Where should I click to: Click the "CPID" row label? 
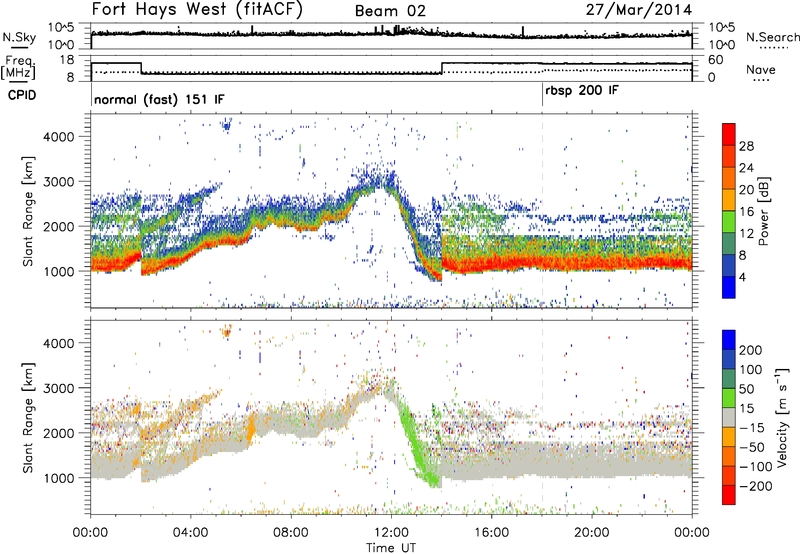click(22, 95)
